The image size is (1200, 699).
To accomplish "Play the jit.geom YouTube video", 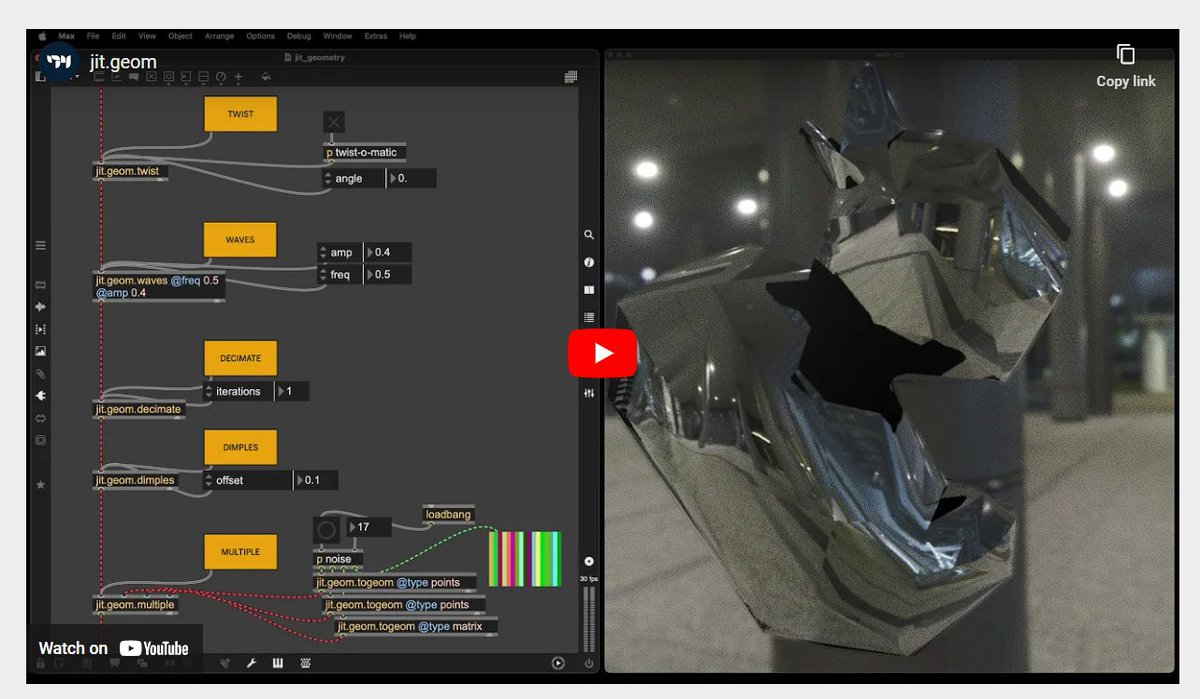I will [602, 353].
